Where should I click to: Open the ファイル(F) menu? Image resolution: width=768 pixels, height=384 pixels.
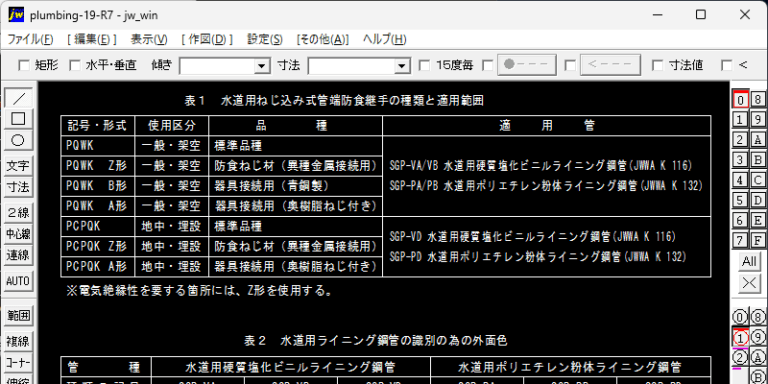(30, 40)
